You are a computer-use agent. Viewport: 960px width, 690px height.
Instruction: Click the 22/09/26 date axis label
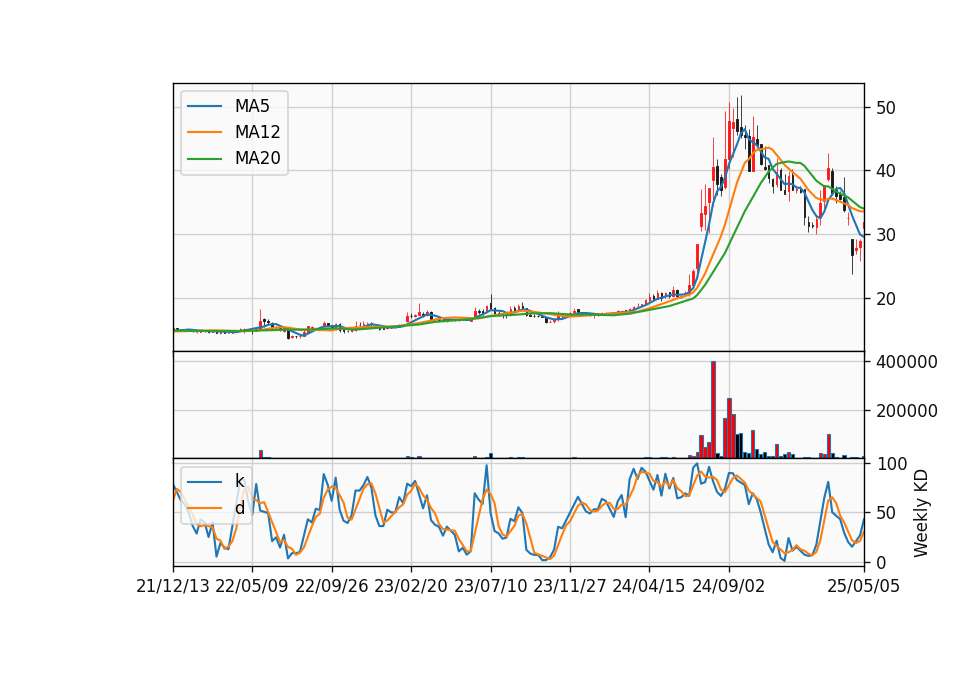point(332,587)
